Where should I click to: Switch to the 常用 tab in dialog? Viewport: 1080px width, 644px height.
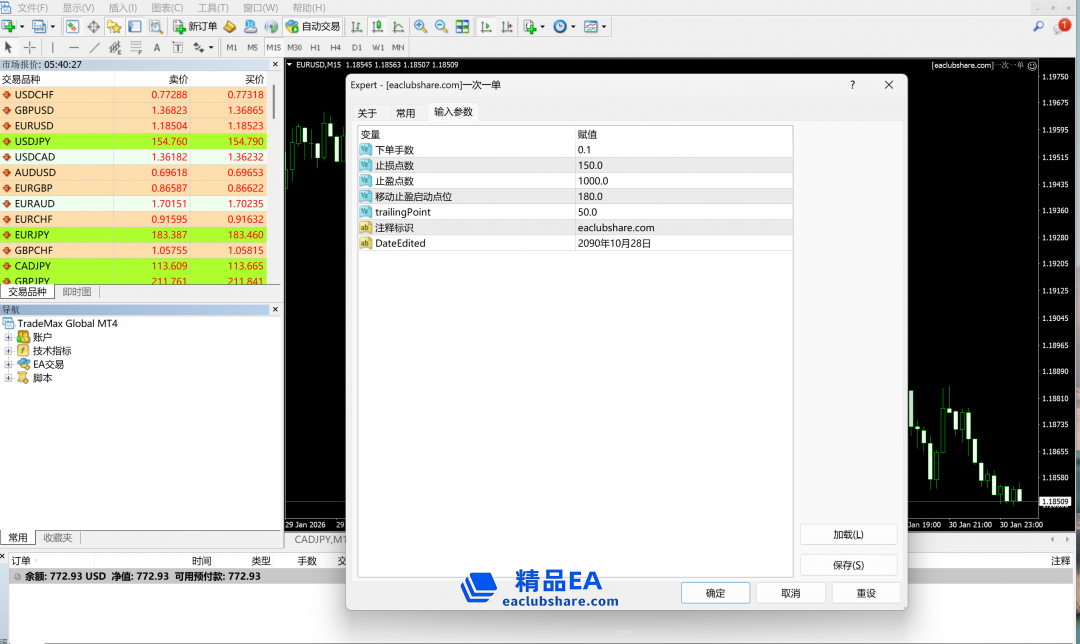[x=405, y=113]
